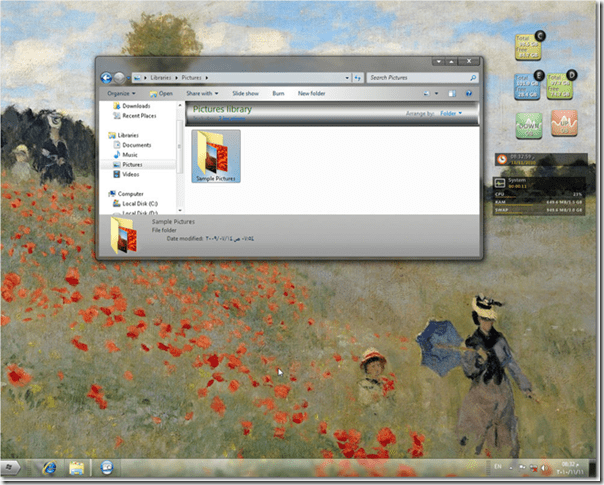Toggle the preview pane icon
Image resolution: width=604 pixels, height=485 pixels.
pyautogui.click(x=452, y=93)
